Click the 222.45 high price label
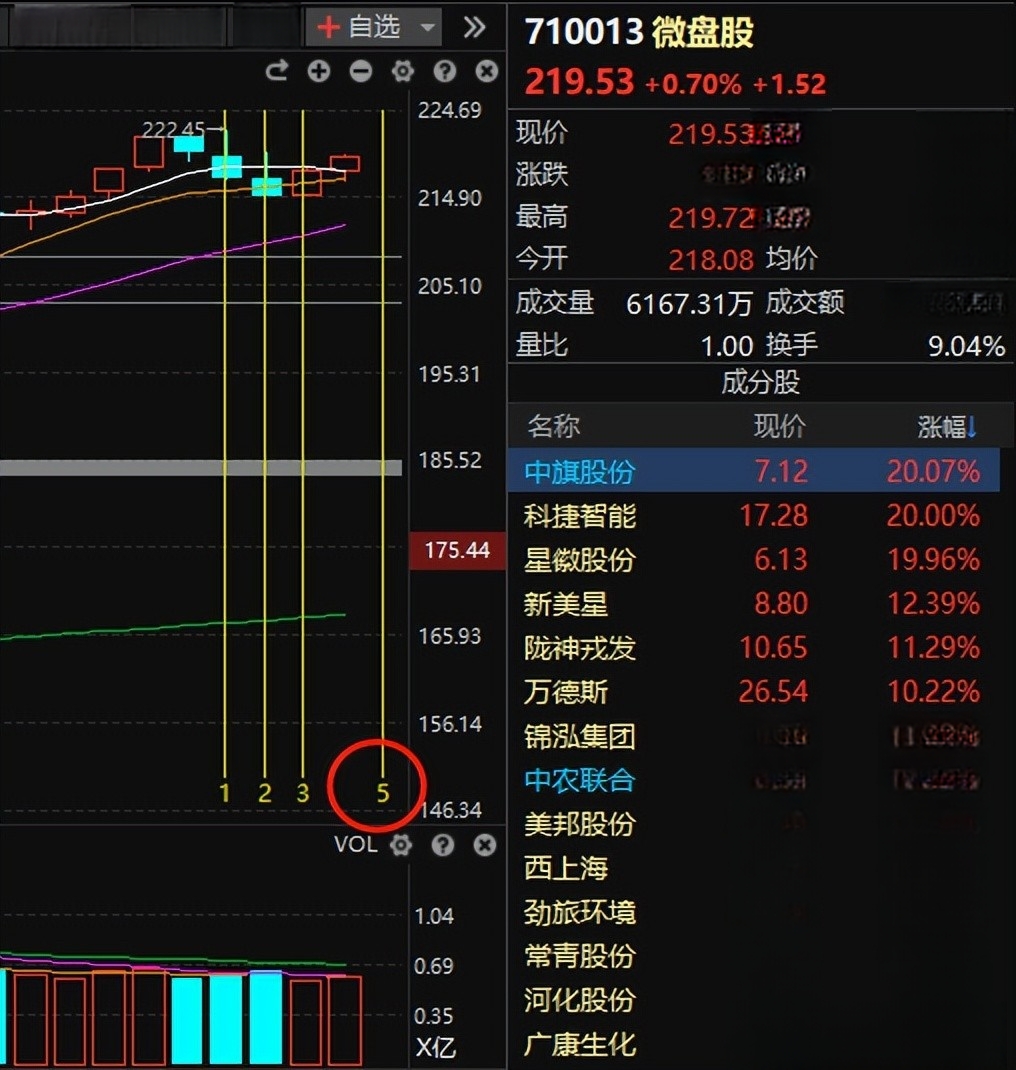1016x1070 pixels. coord(173,129)
